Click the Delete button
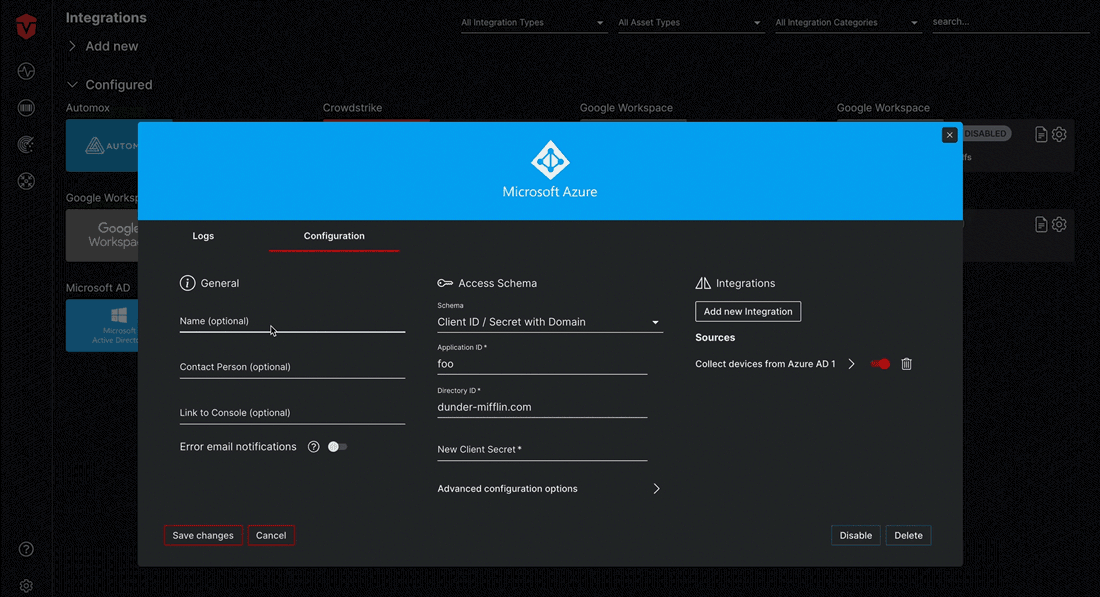This screenshot has height=597, width=1100. (908, 535)
